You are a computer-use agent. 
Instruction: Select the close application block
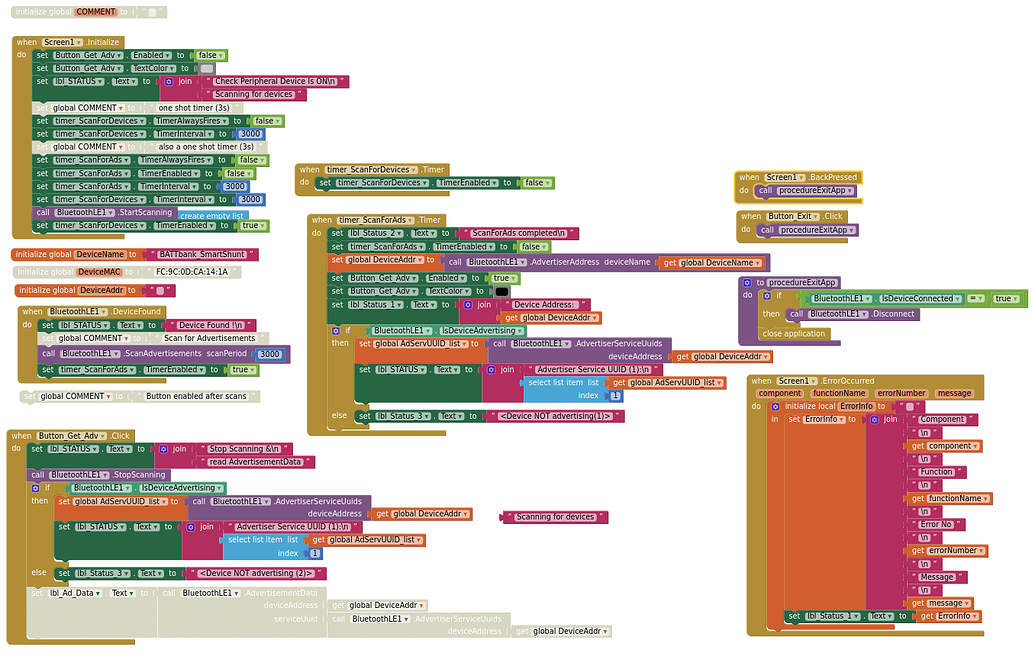coord(793,334)
